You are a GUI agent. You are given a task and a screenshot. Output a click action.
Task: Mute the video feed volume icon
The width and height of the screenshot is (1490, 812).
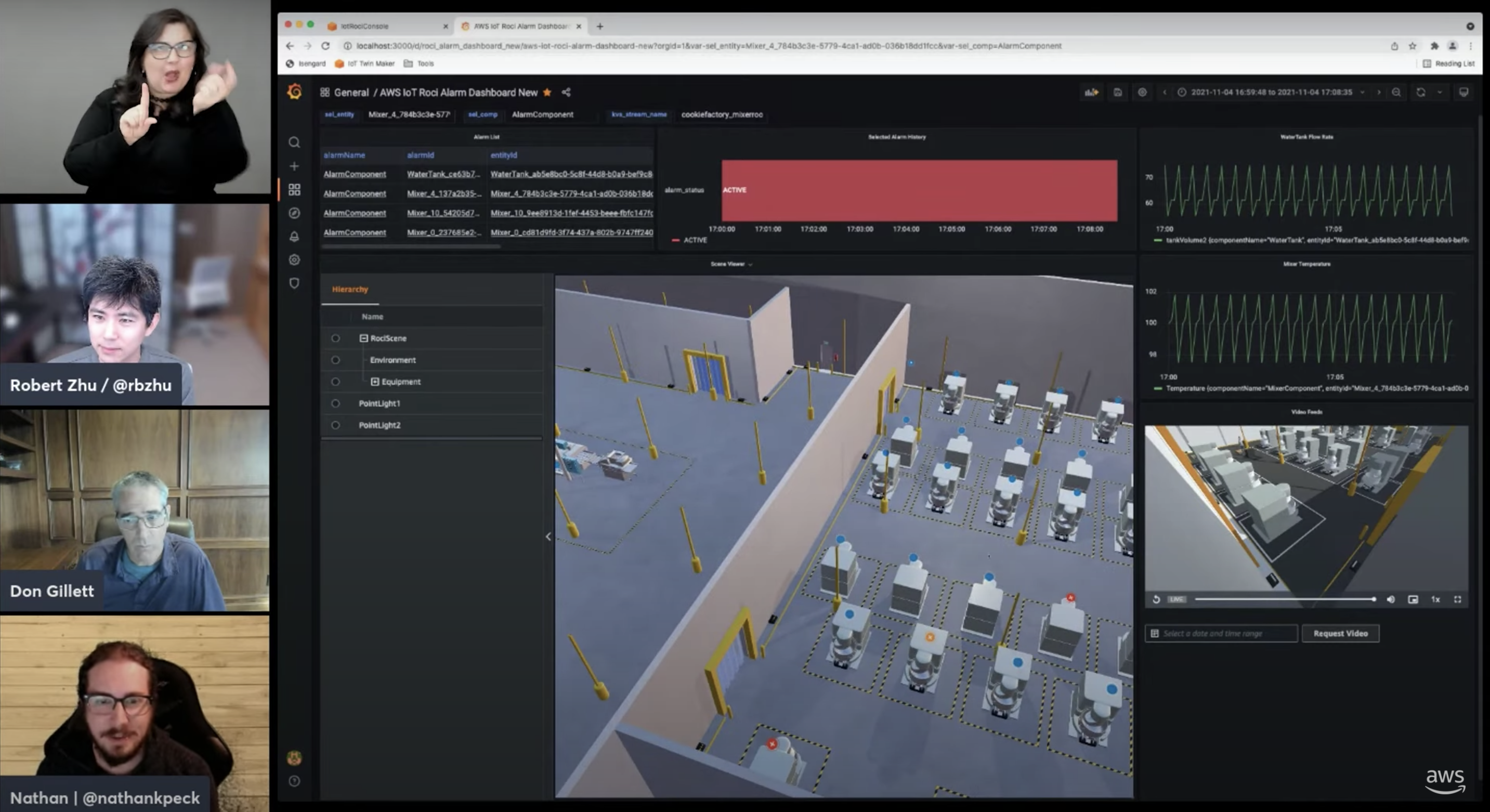coord(1391,599)
